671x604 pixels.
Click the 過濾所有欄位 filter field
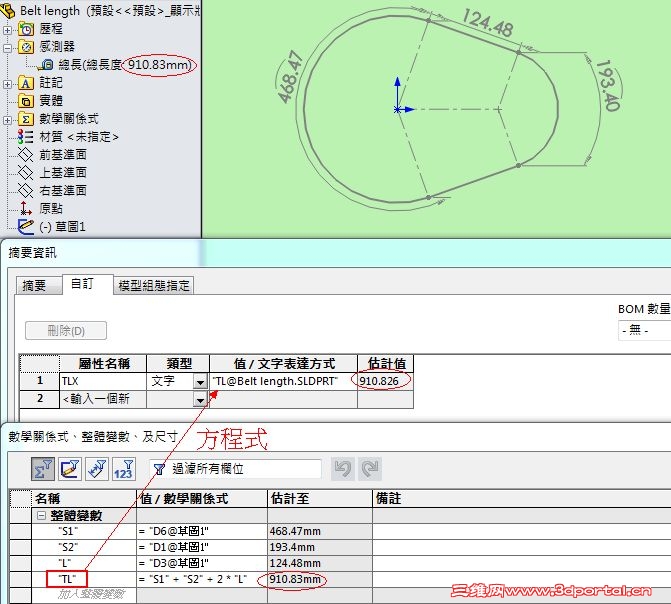click(235, 469)
